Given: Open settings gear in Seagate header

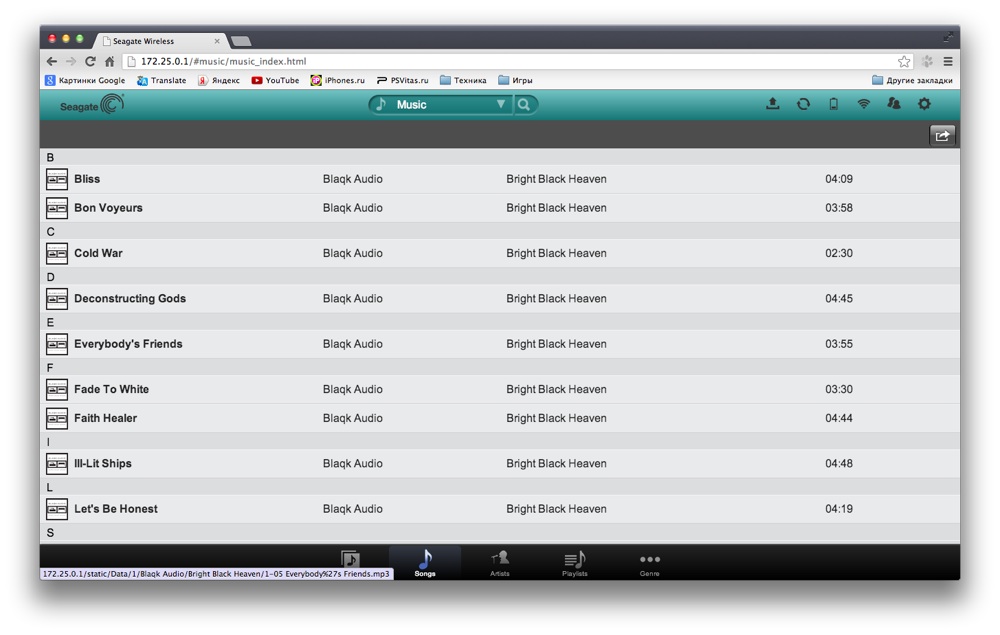Looking at the screenshot, I should coord(924,104).
